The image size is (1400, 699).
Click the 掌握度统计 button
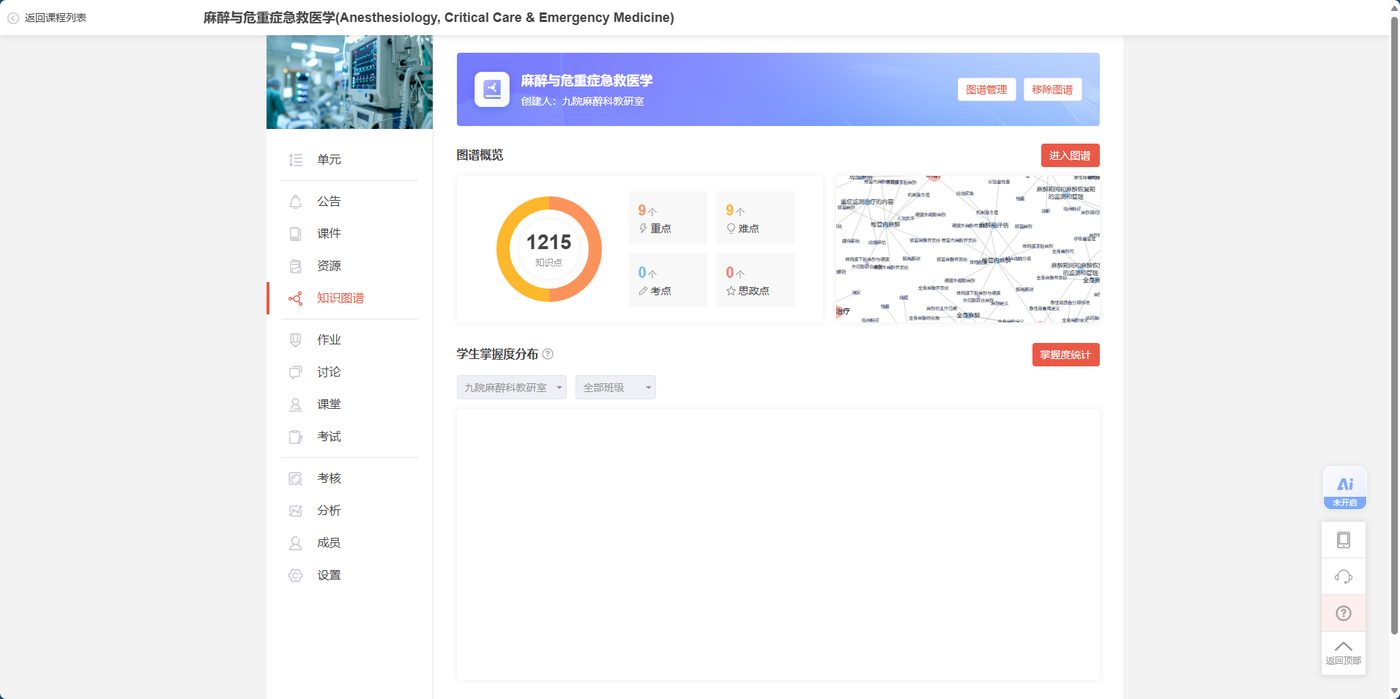(x=1066, y=354)
